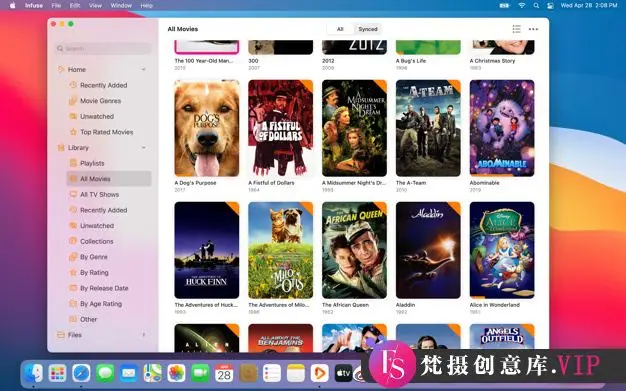
Task: Open A Midsummer Night's Dream poster
Action: (x=355, y=128)
